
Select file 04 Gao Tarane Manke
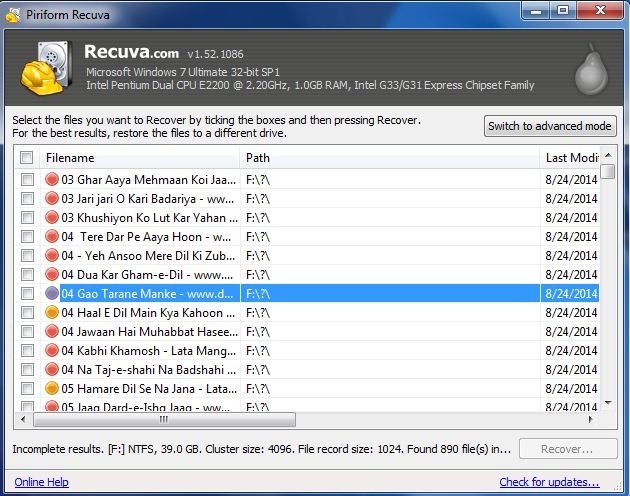click(147, 294)
